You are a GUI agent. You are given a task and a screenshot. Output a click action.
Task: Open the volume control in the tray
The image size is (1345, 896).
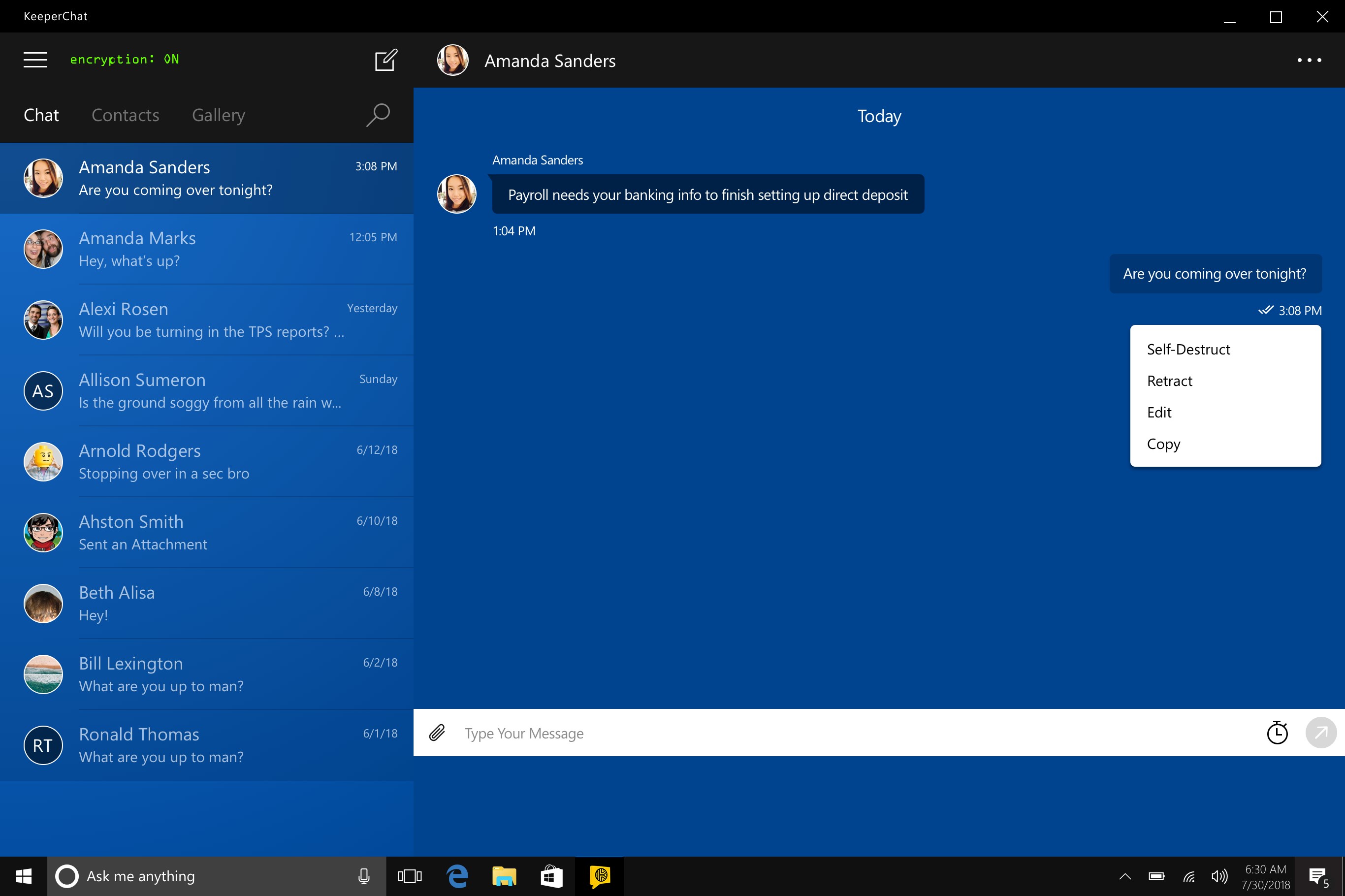[1219, 876]
